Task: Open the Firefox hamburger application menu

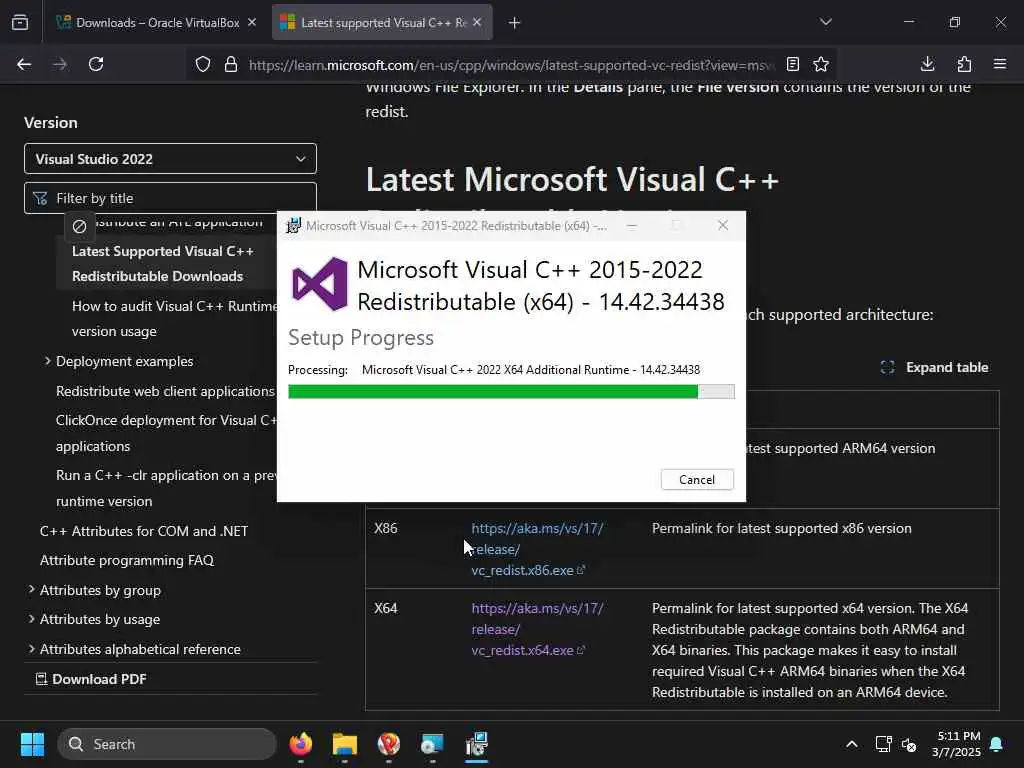Action: pyautogui.click(x=1000, y=64)
